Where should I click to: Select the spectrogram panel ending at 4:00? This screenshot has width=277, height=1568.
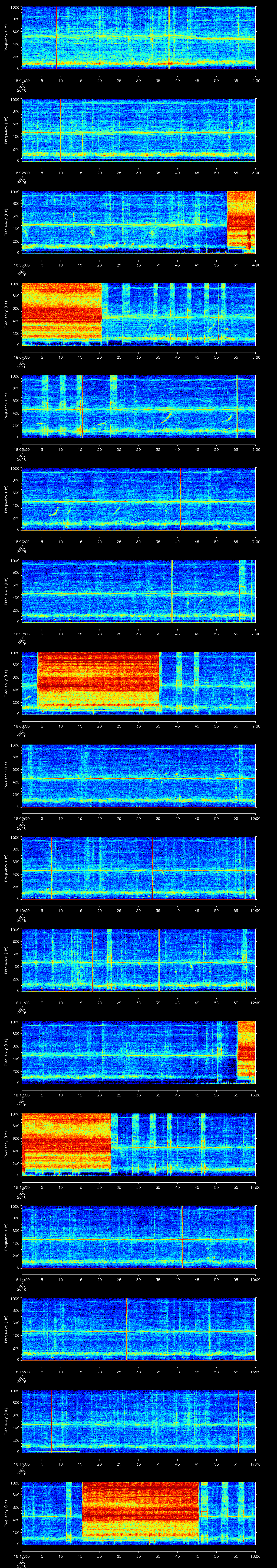pos(138,222)
